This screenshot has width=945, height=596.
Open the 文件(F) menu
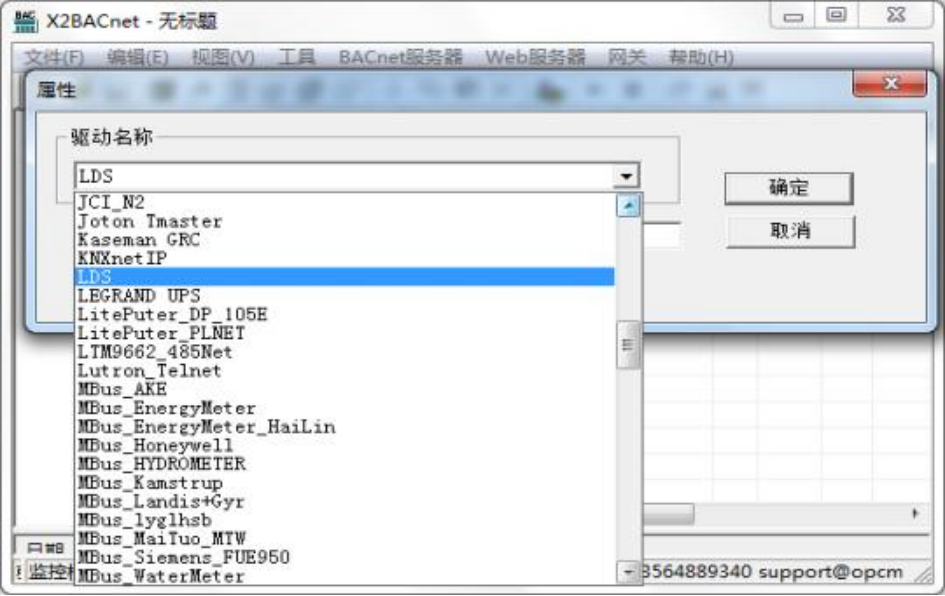pyautogui.click(x=54, y=57)
